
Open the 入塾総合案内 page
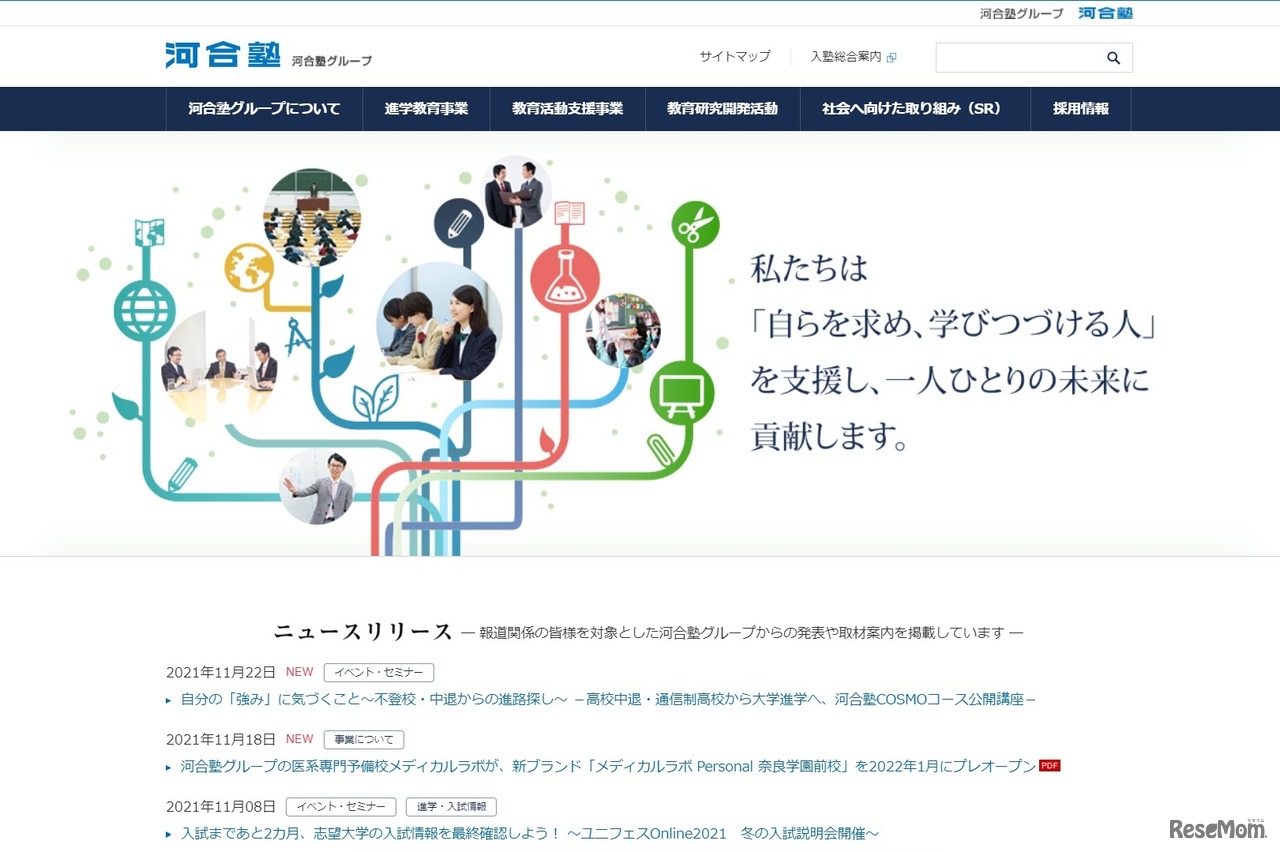pos(845,57)
